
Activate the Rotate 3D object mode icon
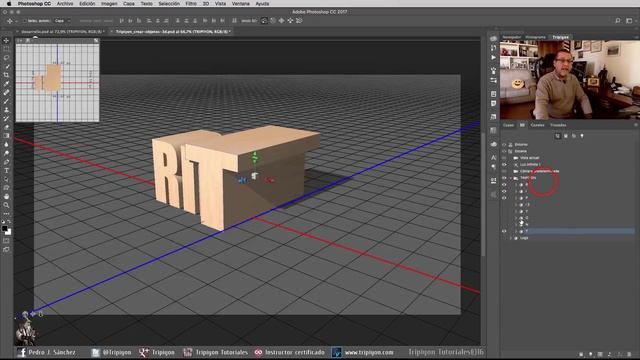[x=264, y=20]
